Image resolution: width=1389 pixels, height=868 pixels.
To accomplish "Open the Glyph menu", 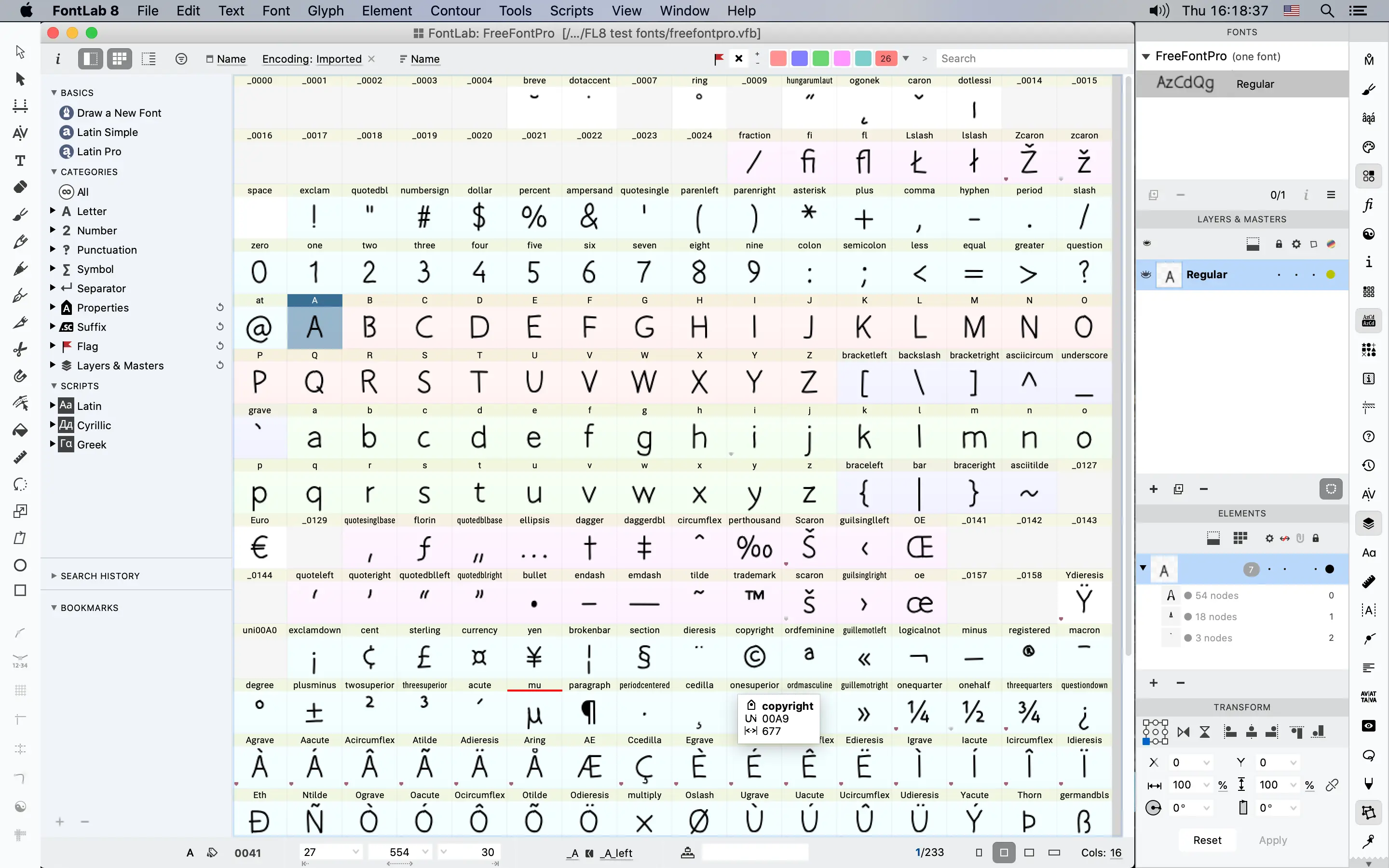I will point(326,10).
